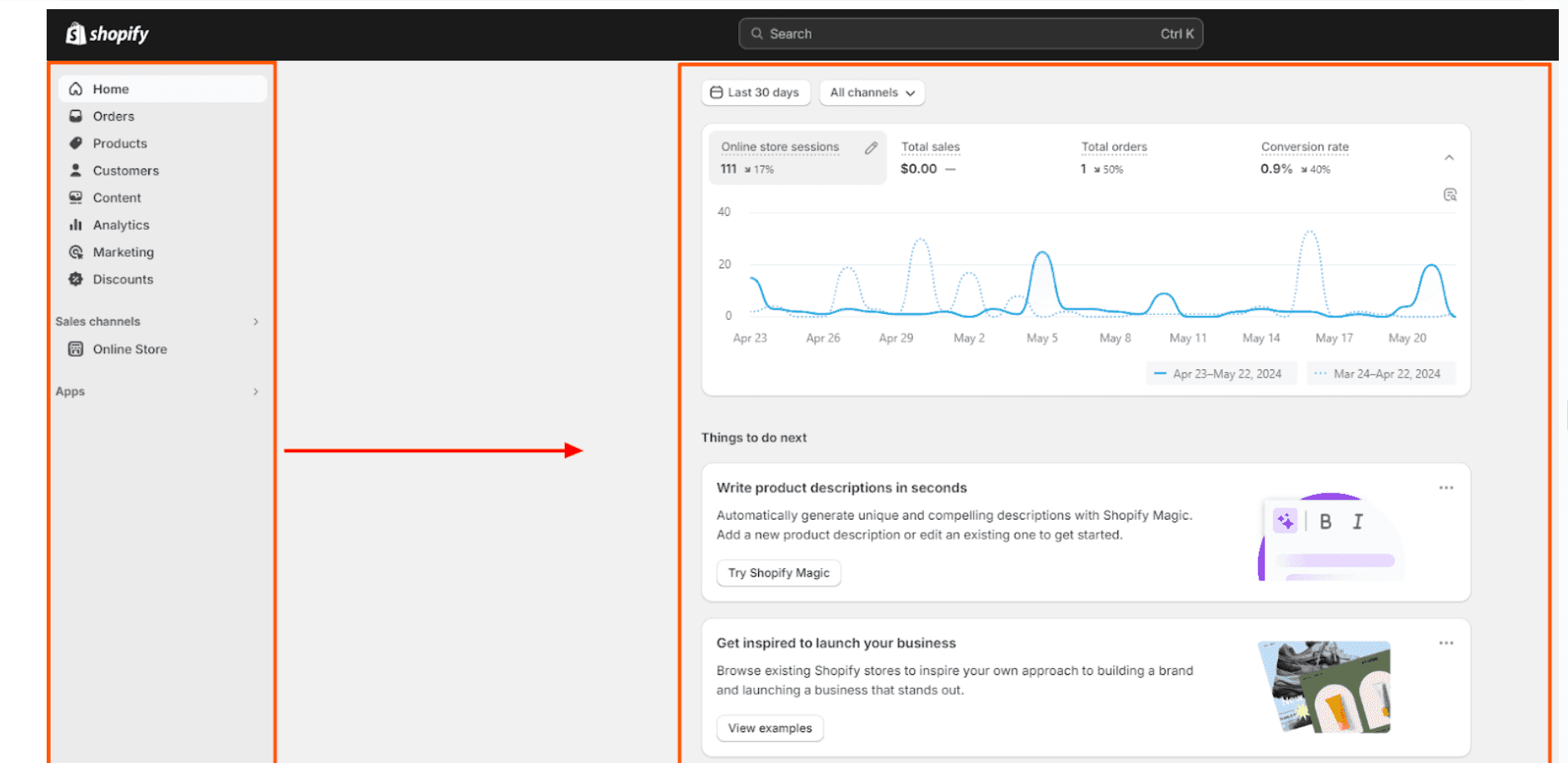Focus the Search field

971,33
